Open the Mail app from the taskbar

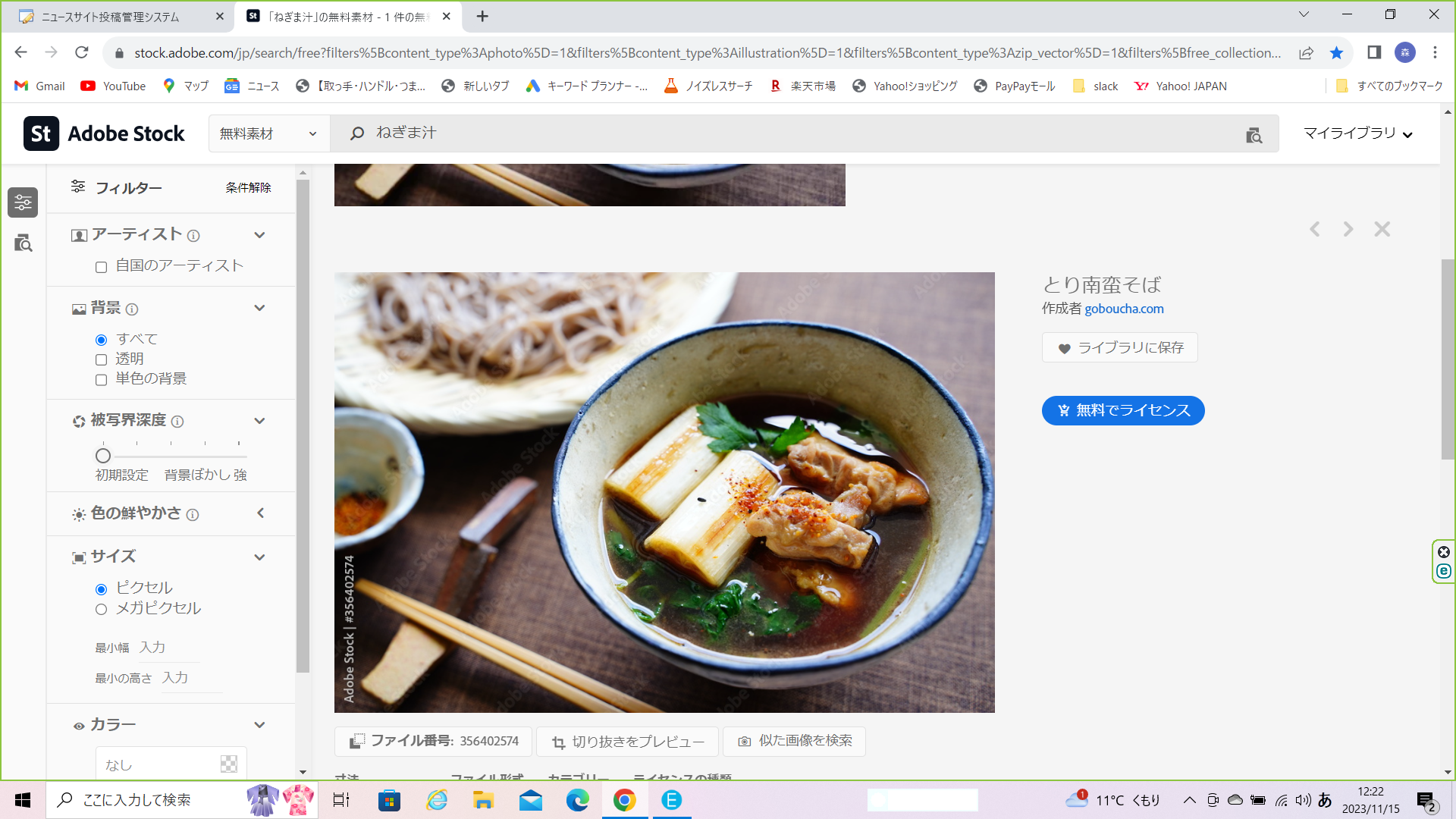[x=530, y=800]
